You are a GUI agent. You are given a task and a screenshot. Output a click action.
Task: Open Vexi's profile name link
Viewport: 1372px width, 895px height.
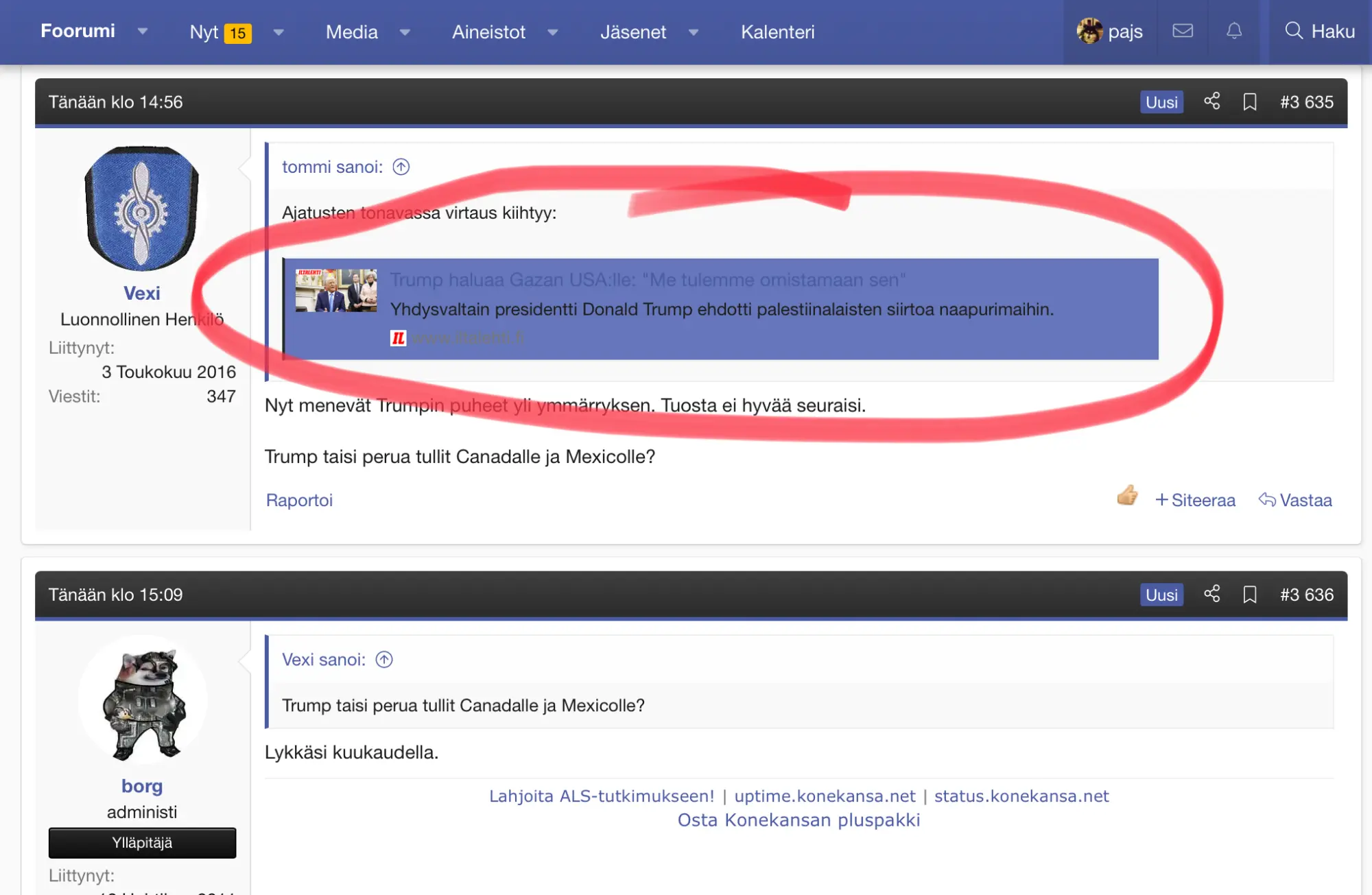142,293
